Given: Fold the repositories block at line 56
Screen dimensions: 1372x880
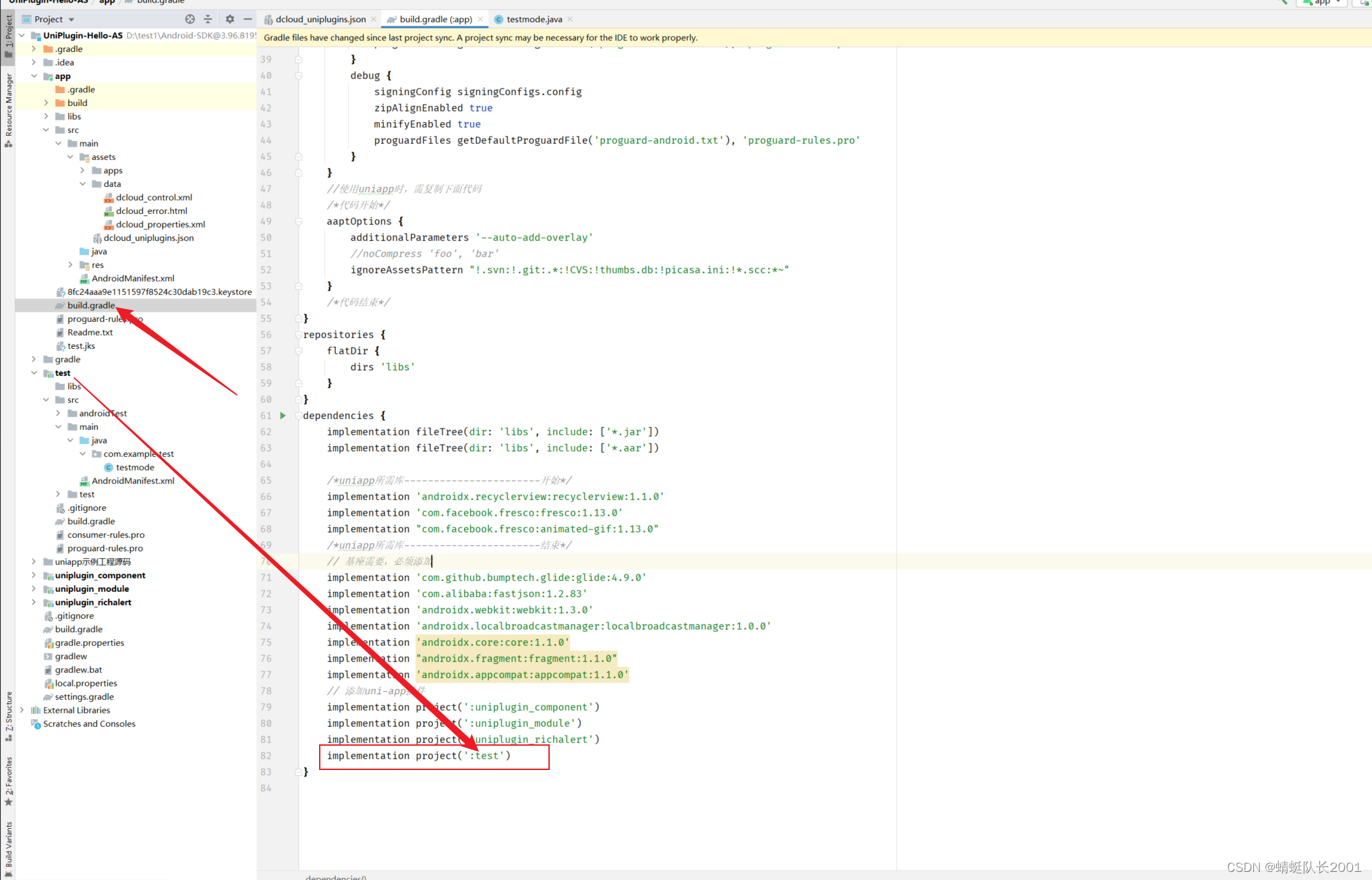Looking at the screenshot, I should point(299,335).
